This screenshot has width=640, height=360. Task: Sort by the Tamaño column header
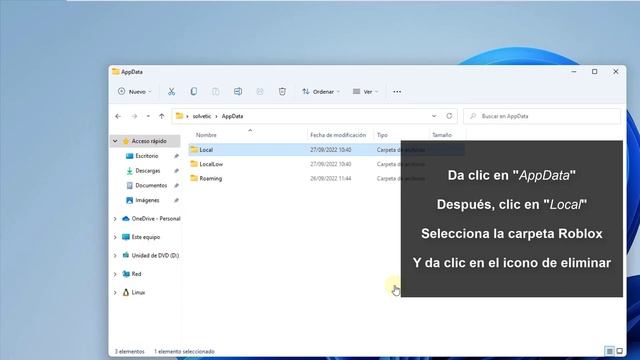tap(442, 135)
